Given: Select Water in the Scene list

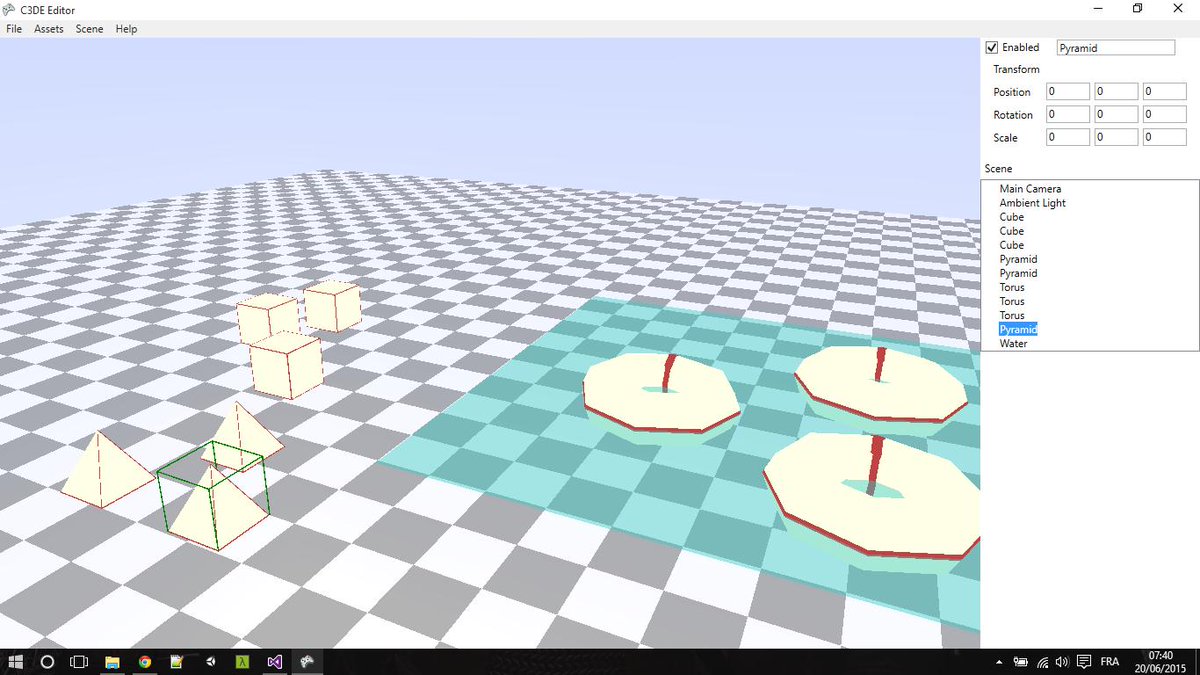Looking at the screenshot, I should coord(1013,343).
